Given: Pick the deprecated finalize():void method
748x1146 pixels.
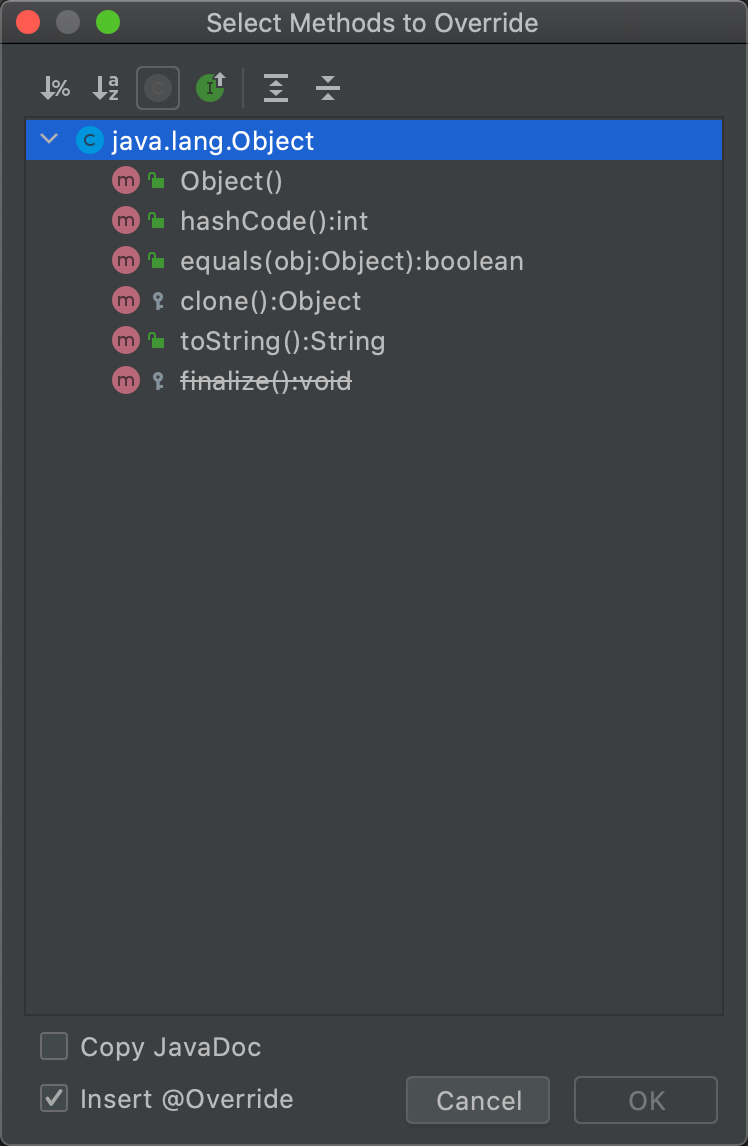Looking at the screenshot, I should [265, 381].
